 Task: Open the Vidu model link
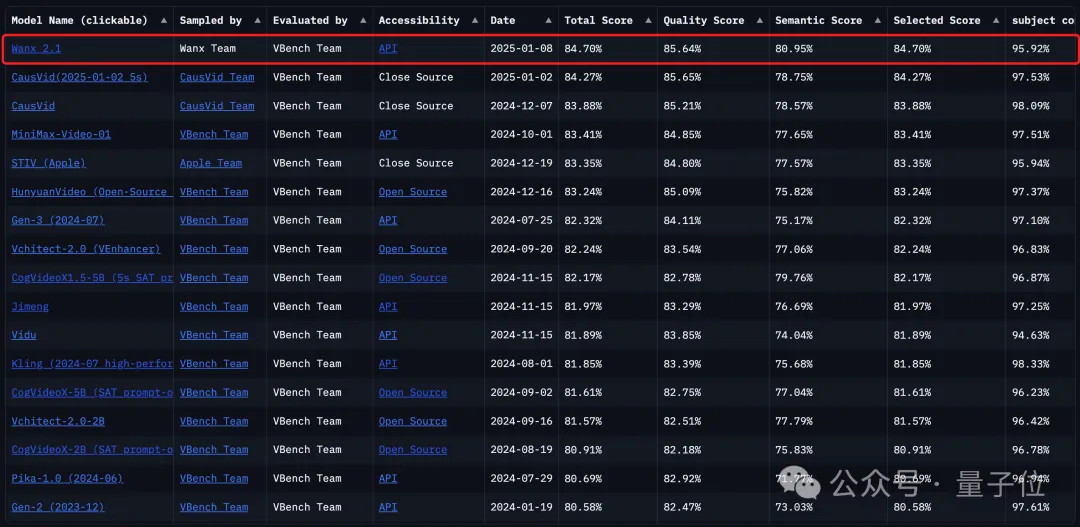click(24, 335)
